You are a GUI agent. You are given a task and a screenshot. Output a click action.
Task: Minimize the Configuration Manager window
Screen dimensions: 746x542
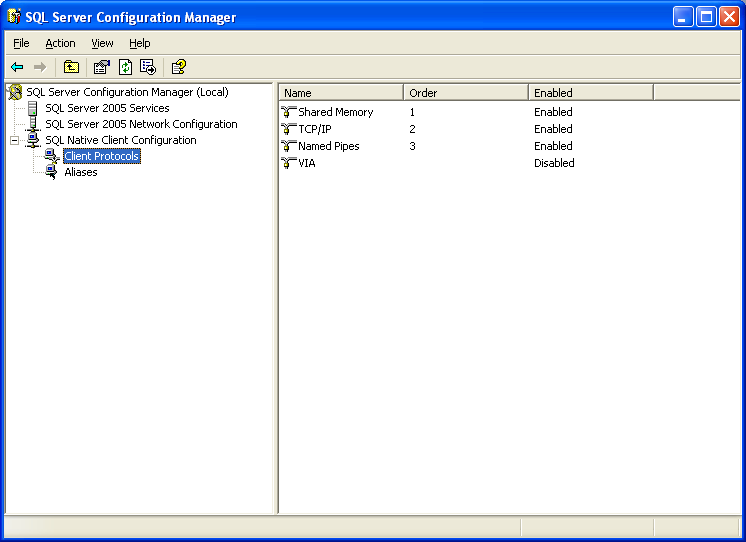pos(683,17)
